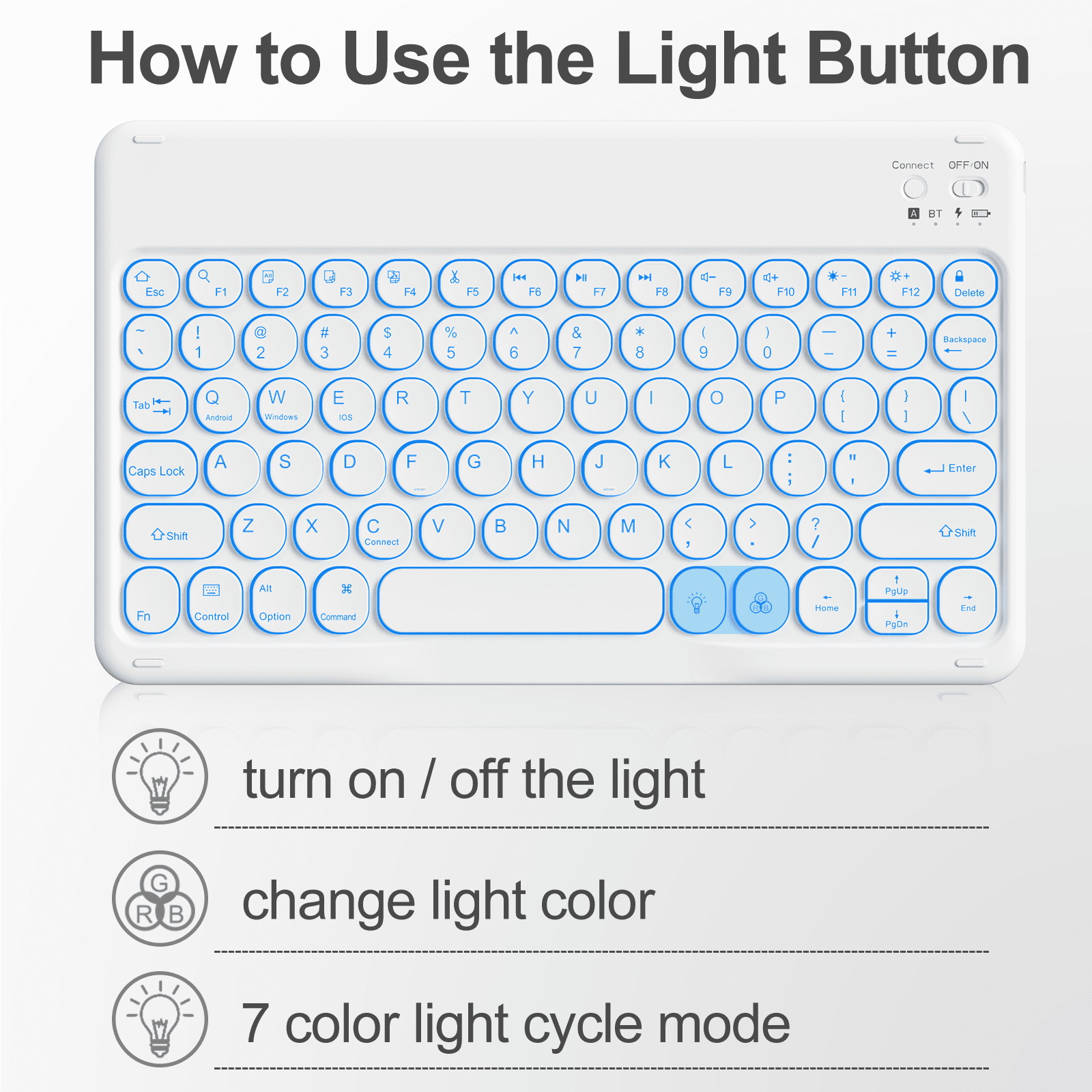This screenshot has height=1092, width=1092.
Task: Toggle the OFF/ON power switch
Action: tap(969, 188)
